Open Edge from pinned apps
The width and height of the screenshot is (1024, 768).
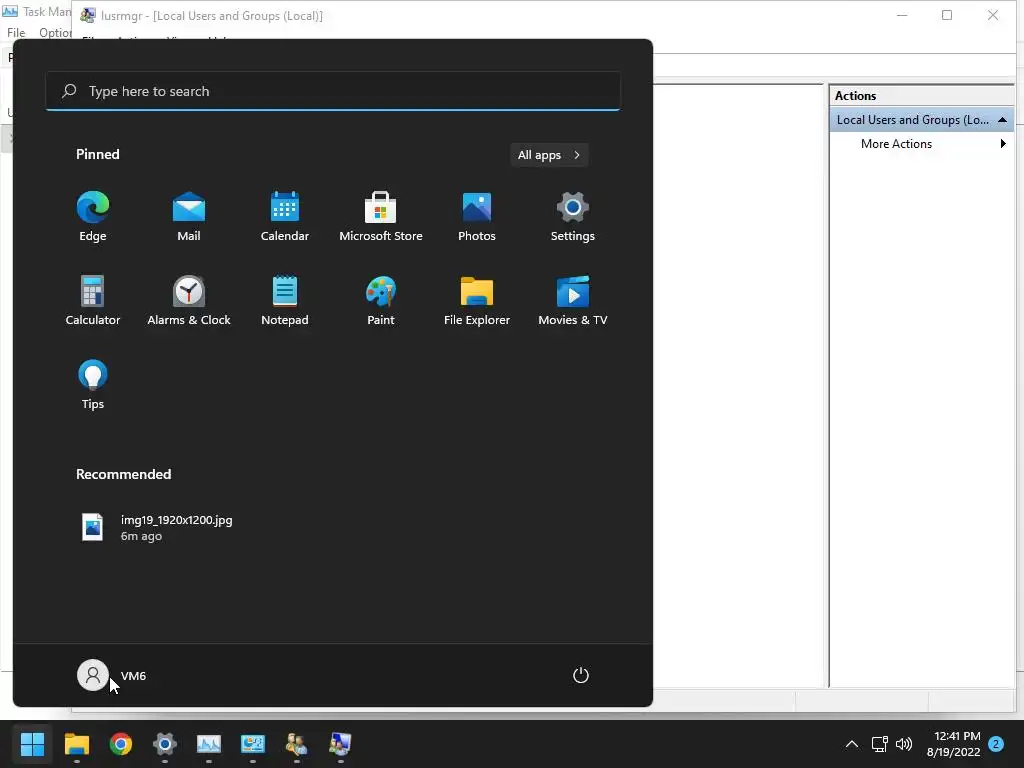(x=93, y=216)
